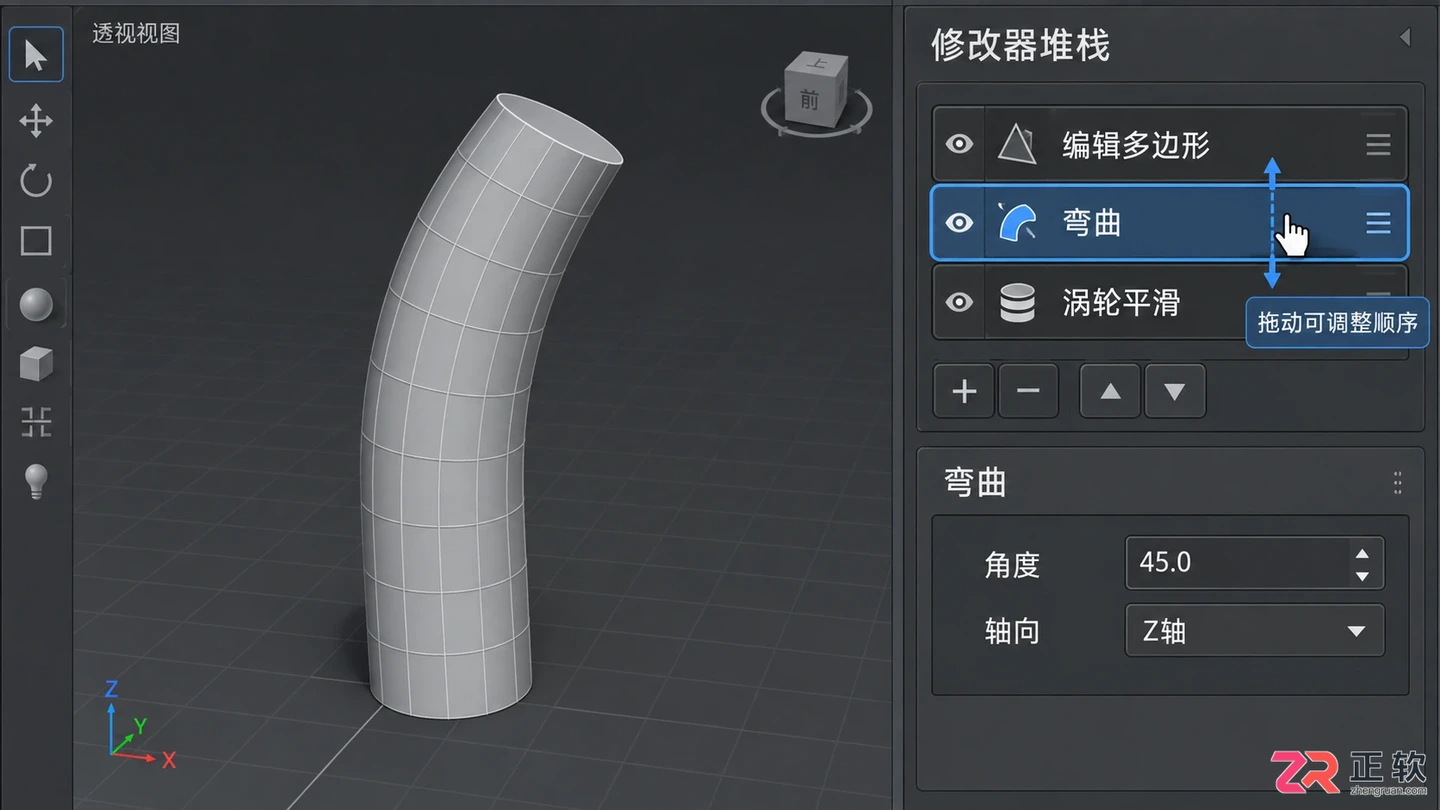
Task: Add a new modifier with plus button
Action: point(964,390)
